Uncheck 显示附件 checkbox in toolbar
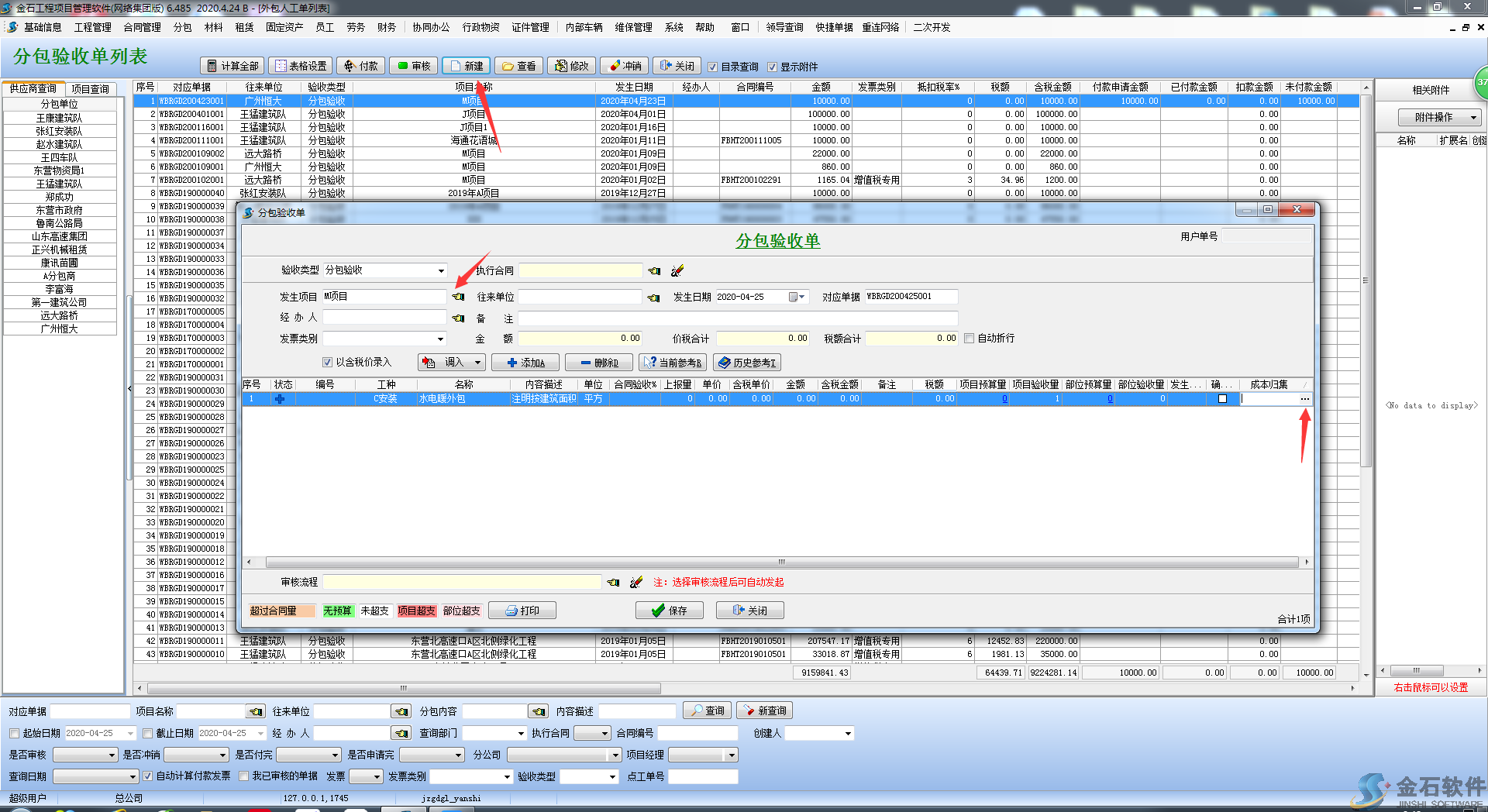1488x812 pixels. [772, 67]
